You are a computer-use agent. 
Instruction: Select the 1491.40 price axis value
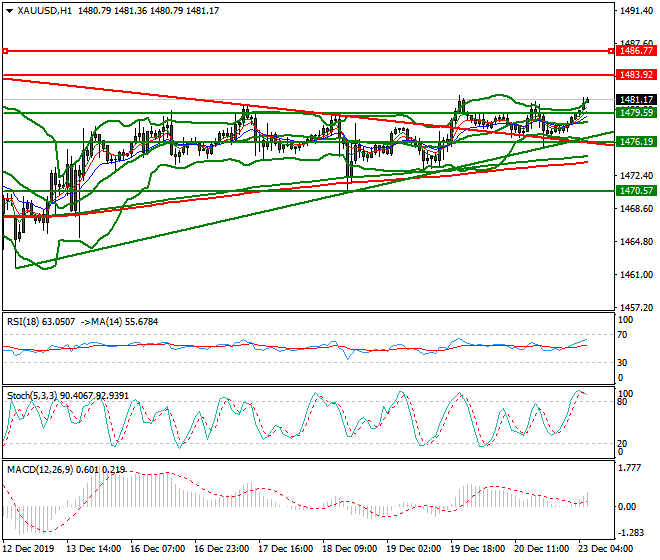click(637, 11)
